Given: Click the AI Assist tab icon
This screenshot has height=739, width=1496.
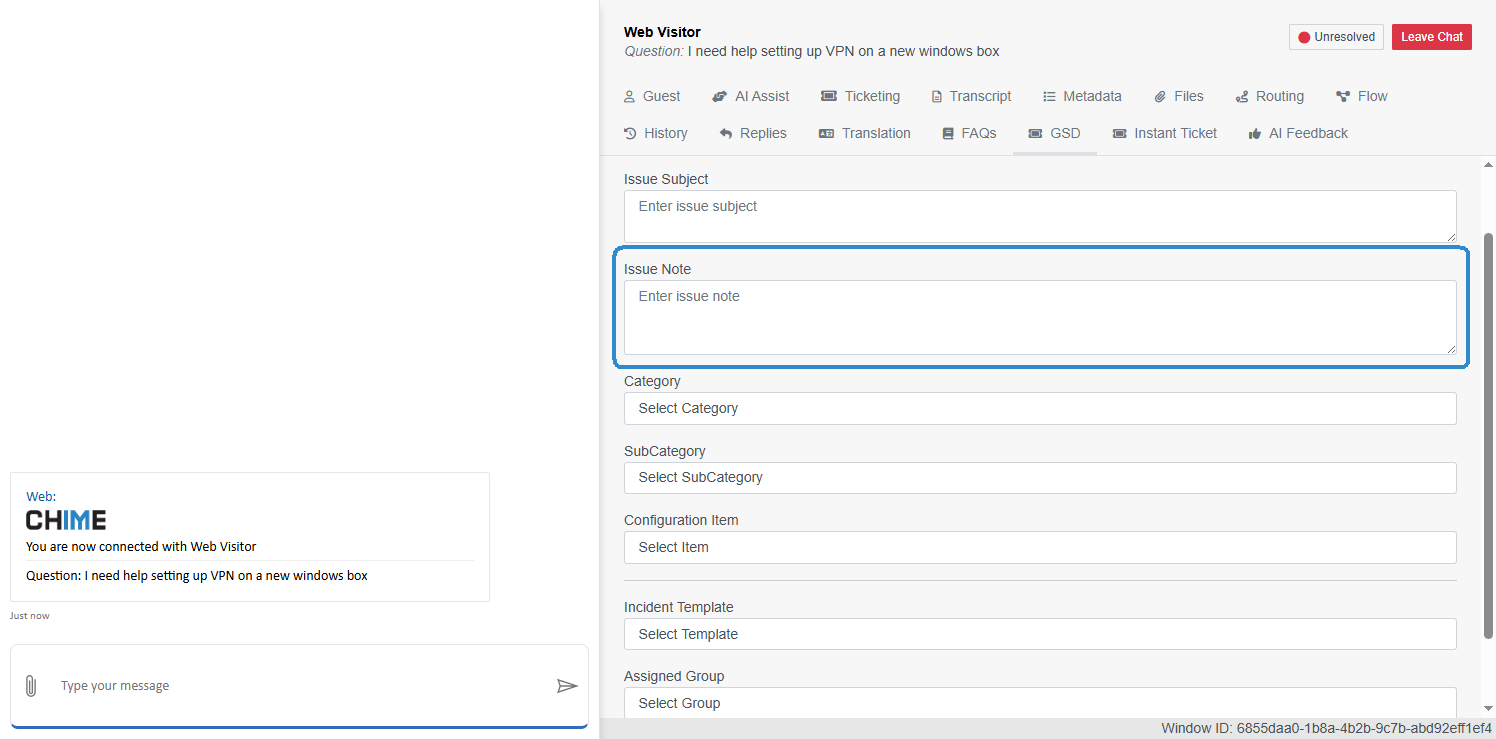Looking at the screenshot, I should (x=719, y=97).
